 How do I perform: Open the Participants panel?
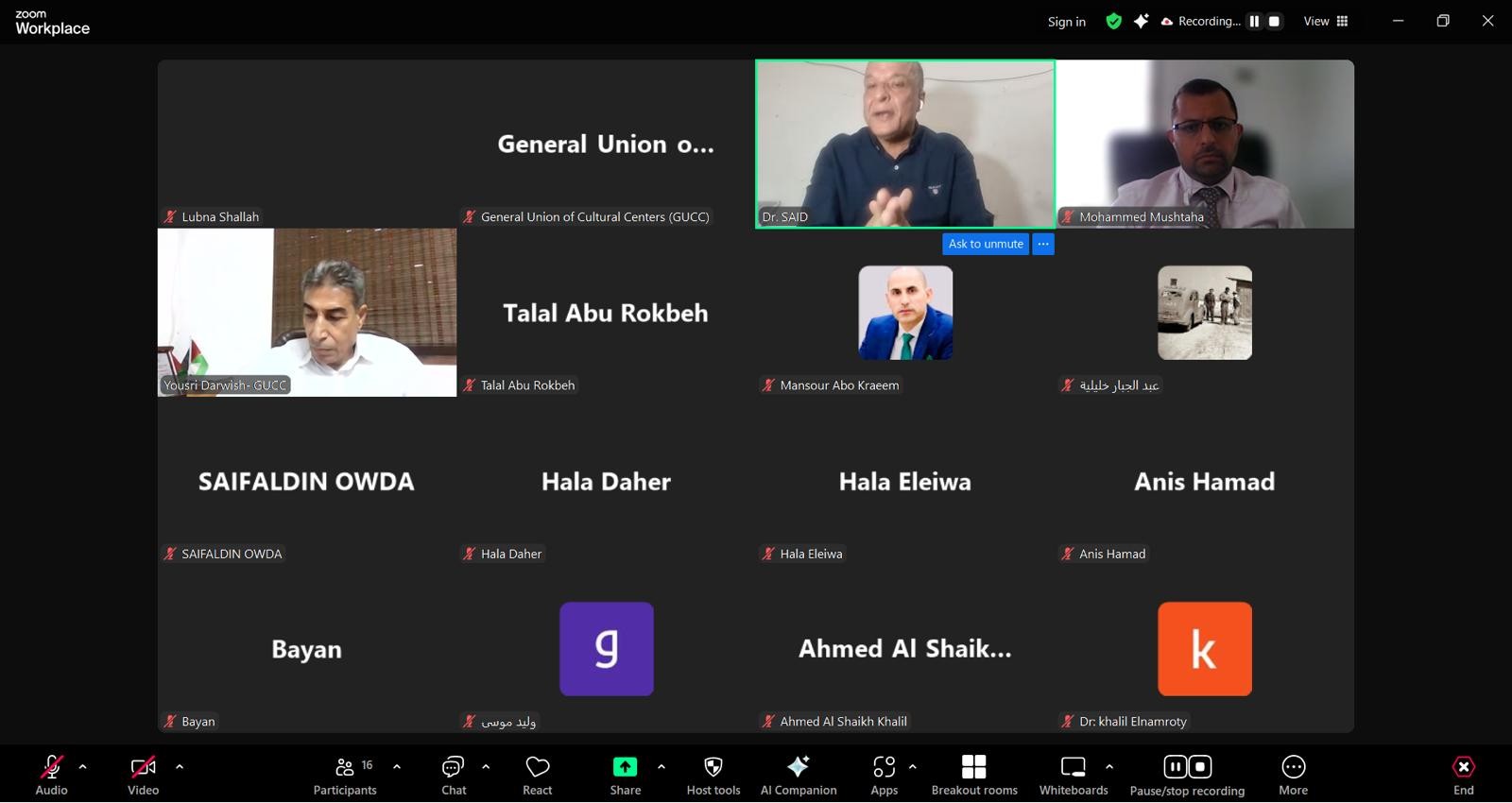coord(345,775)
